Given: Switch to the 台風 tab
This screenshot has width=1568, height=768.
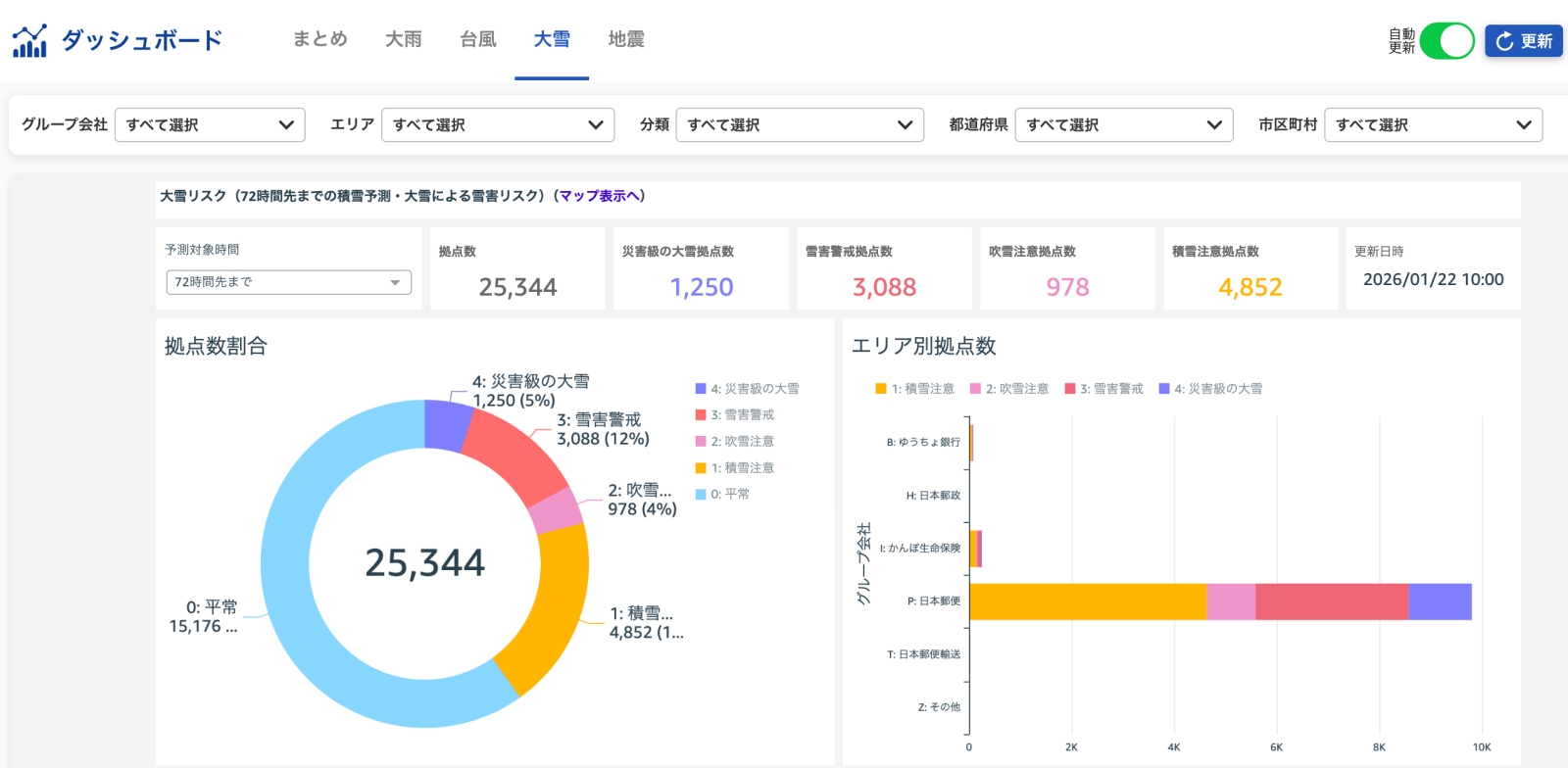Looking at the screenshot, I should point(478,39).
